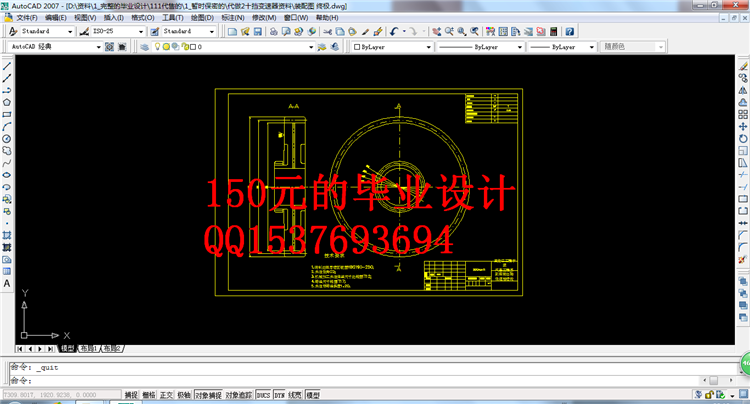Open the Properties palette icon
Screen dimensions: 750x404
490,32
